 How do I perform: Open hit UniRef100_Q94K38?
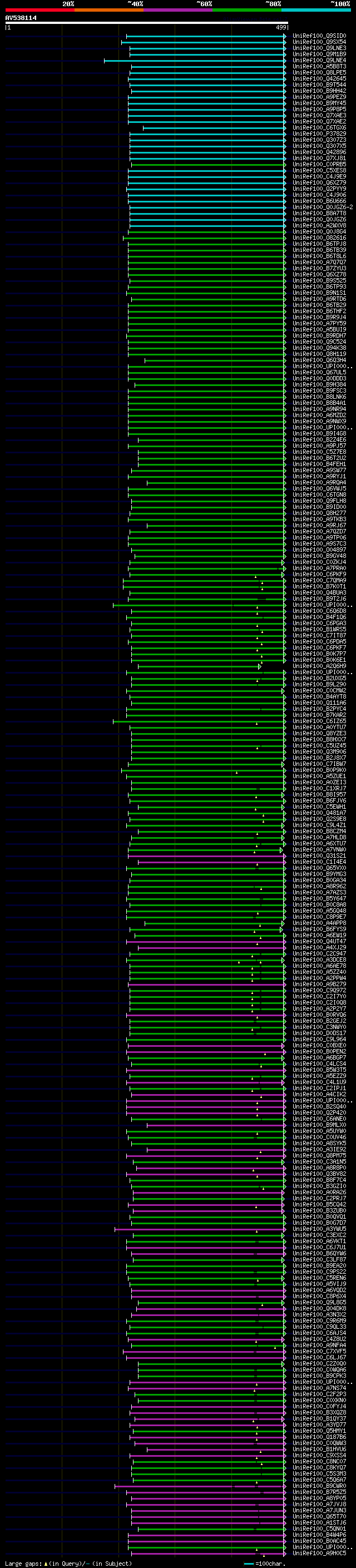319,348
